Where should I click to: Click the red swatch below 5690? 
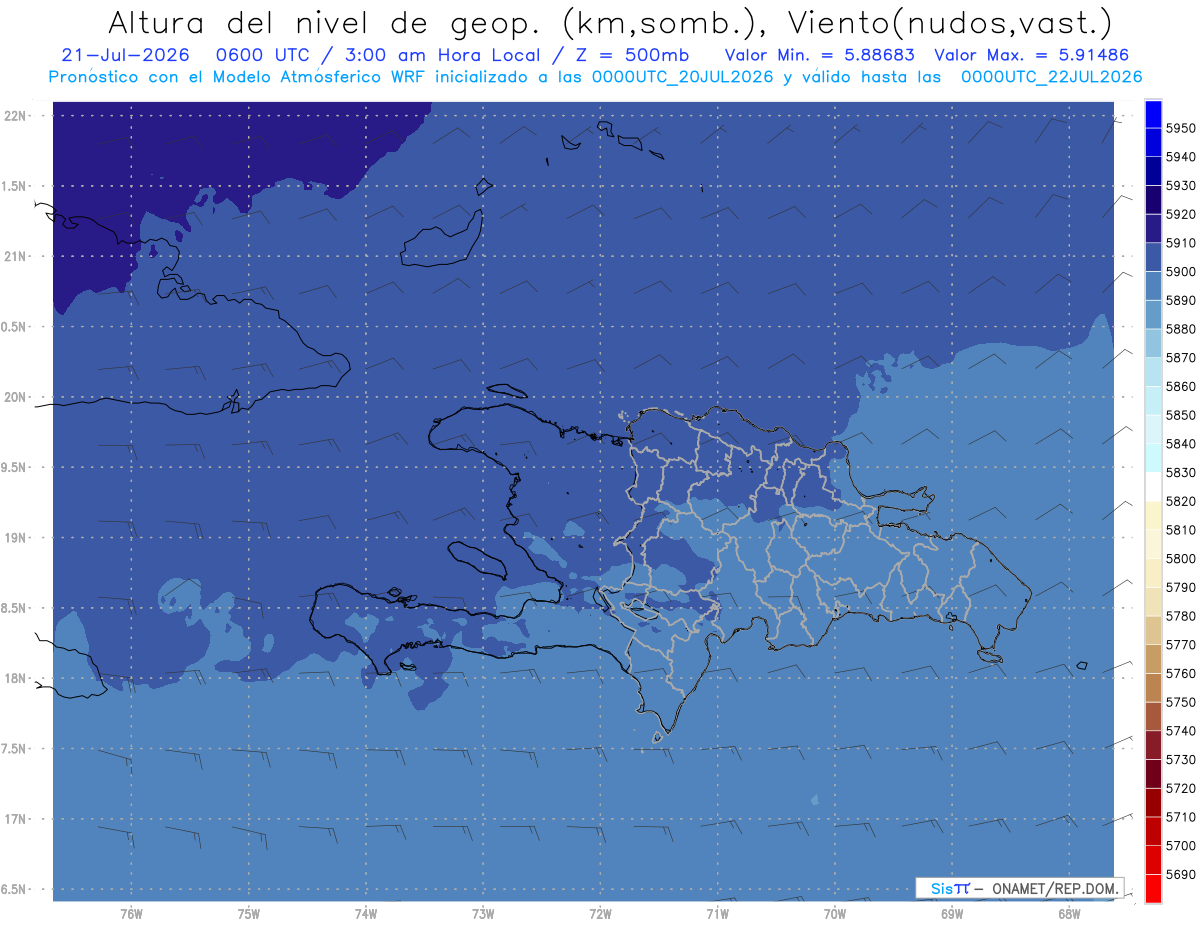[1153, 888]
